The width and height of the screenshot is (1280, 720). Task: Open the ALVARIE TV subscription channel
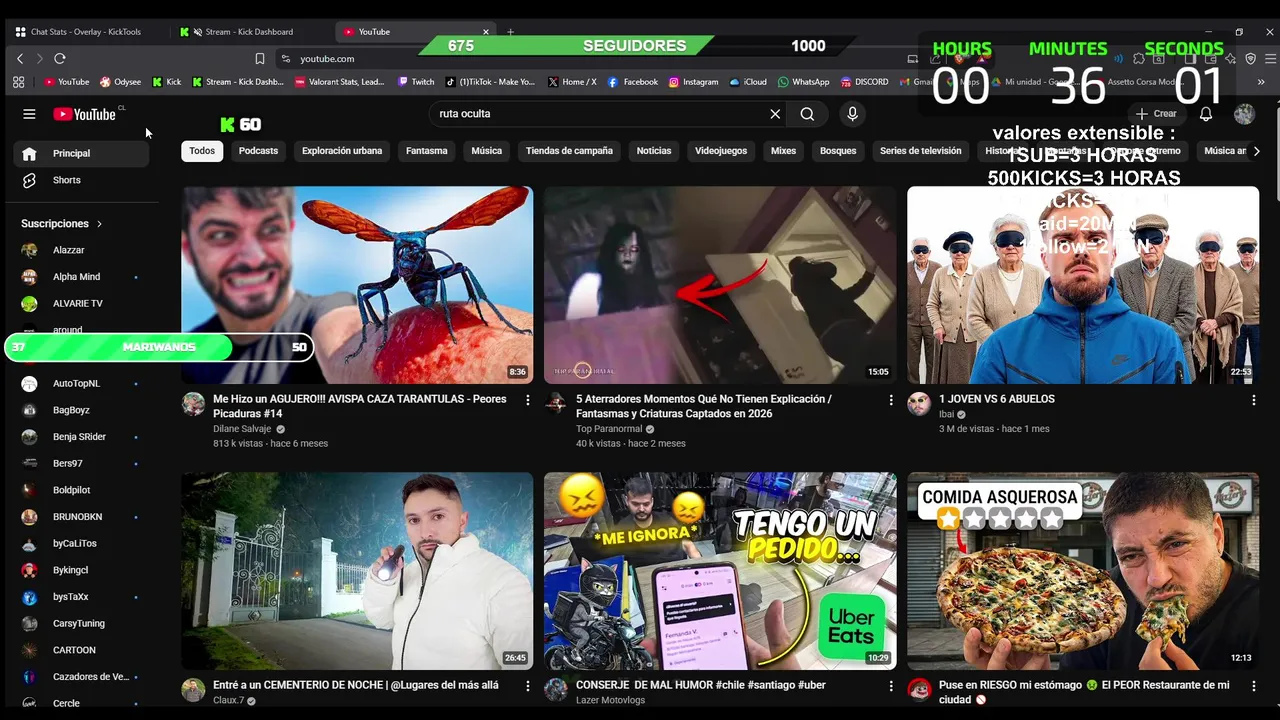[81, 303]
